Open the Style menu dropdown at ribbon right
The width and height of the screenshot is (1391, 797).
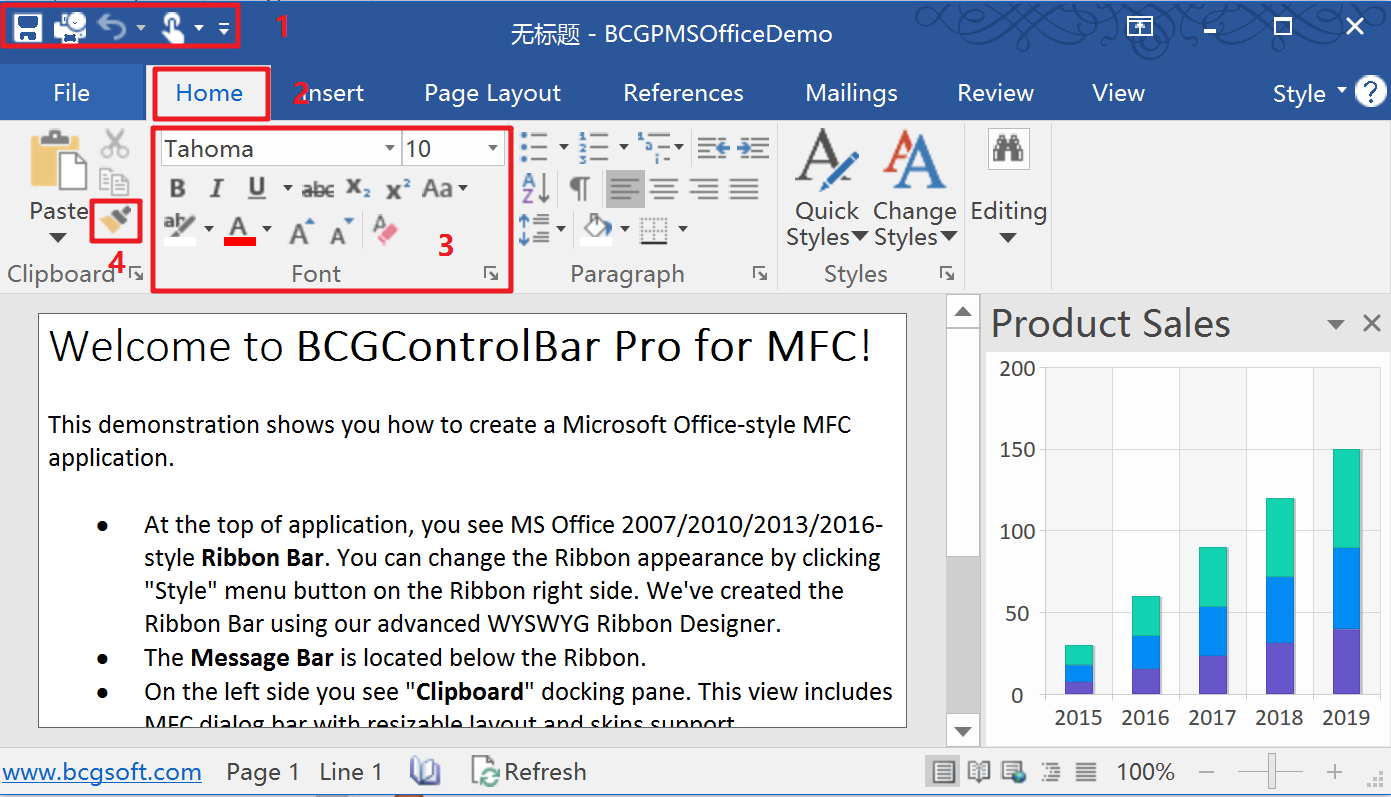(x=1310, y=93)
